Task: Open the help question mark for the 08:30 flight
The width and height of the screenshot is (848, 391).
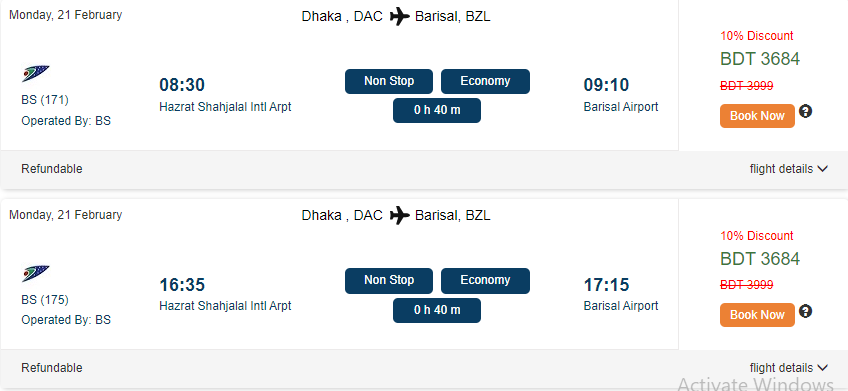Action: 805,112
